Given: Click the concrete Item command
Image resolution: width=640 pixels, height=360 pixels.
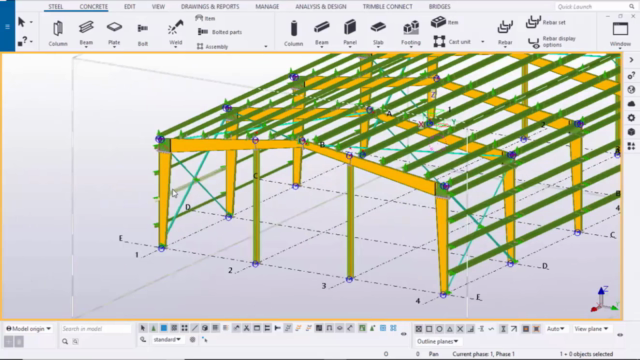Looking at the screenshot, I should [x=444, y=22].
